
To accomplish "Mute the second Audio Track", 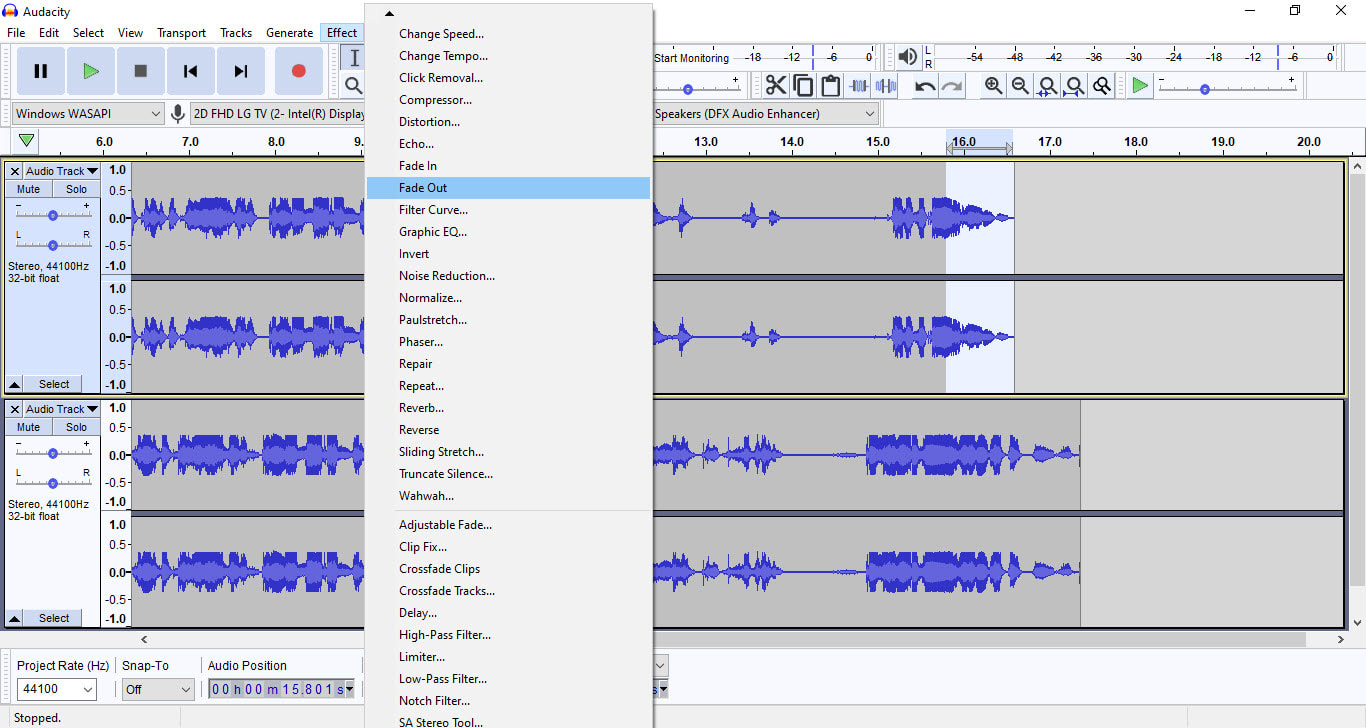I will point(29,427).
